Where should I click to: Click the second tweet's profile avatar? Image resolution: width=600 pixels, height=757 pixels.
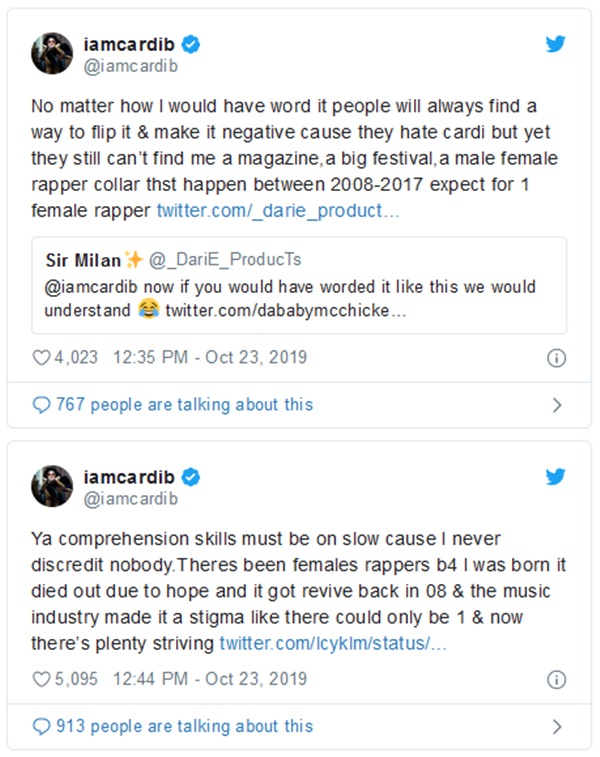53,485
